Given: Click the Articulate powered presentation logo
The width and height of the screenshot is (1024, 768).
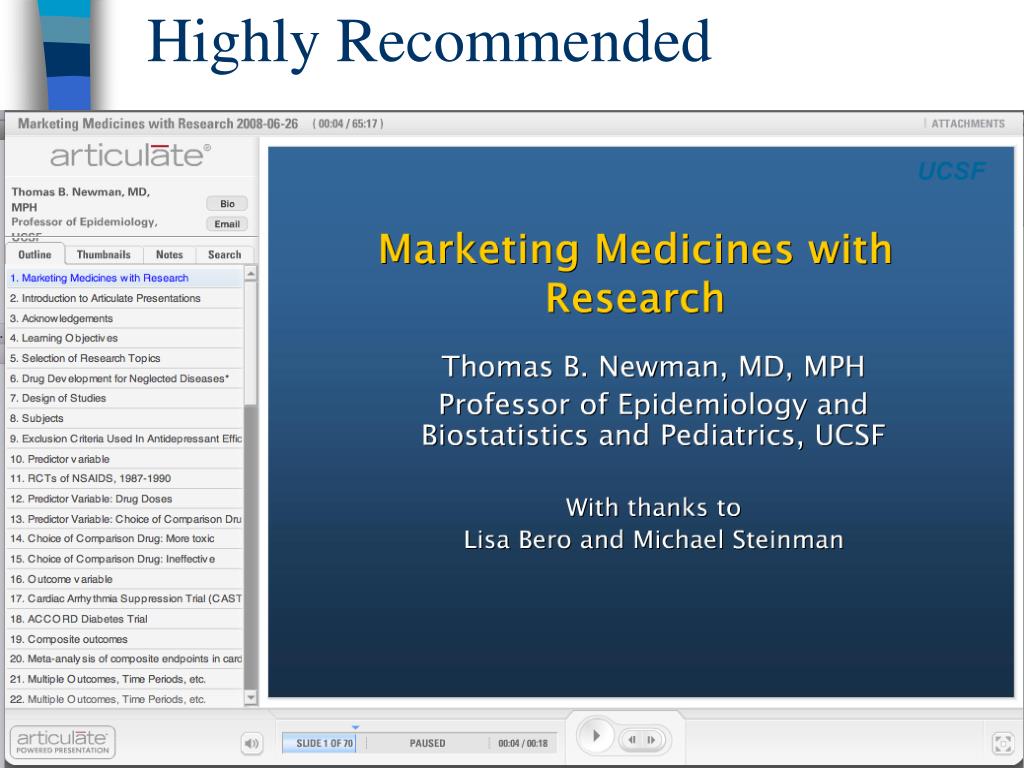Looking at the screenshot, I should pyautogui.click(x=63, y=742).
